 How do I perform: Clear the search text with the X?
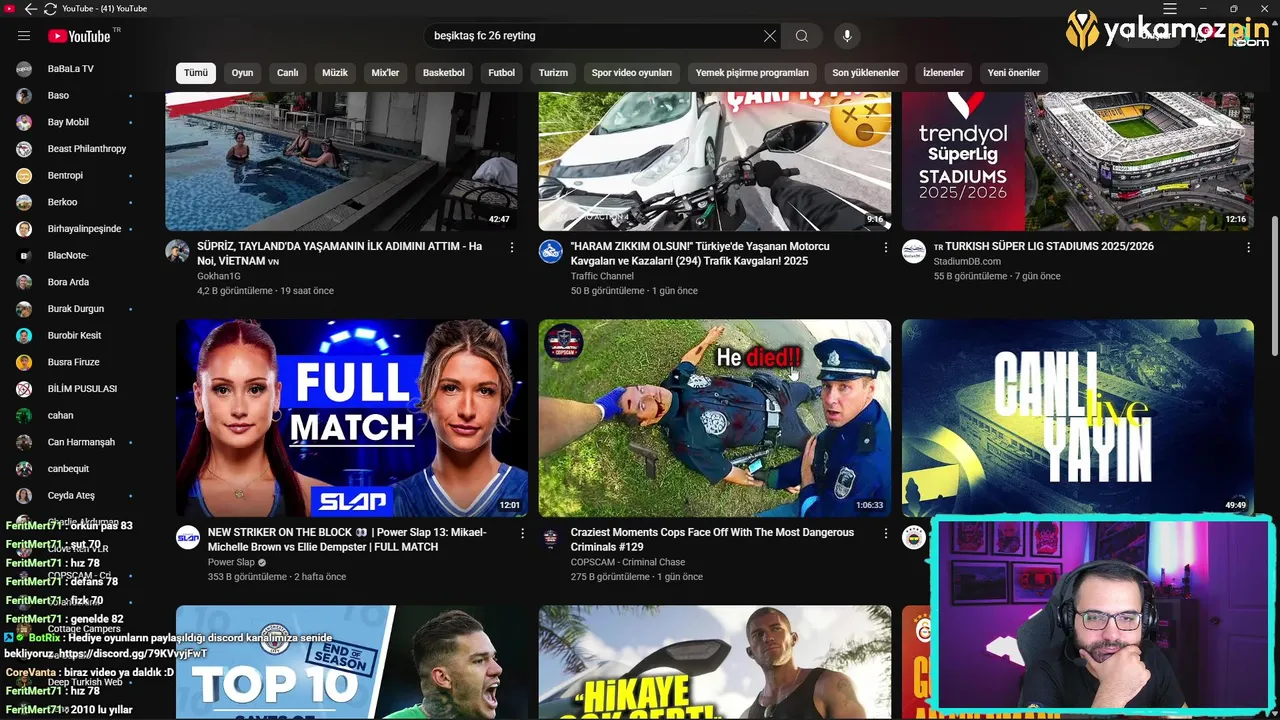(x=769, y=36)
